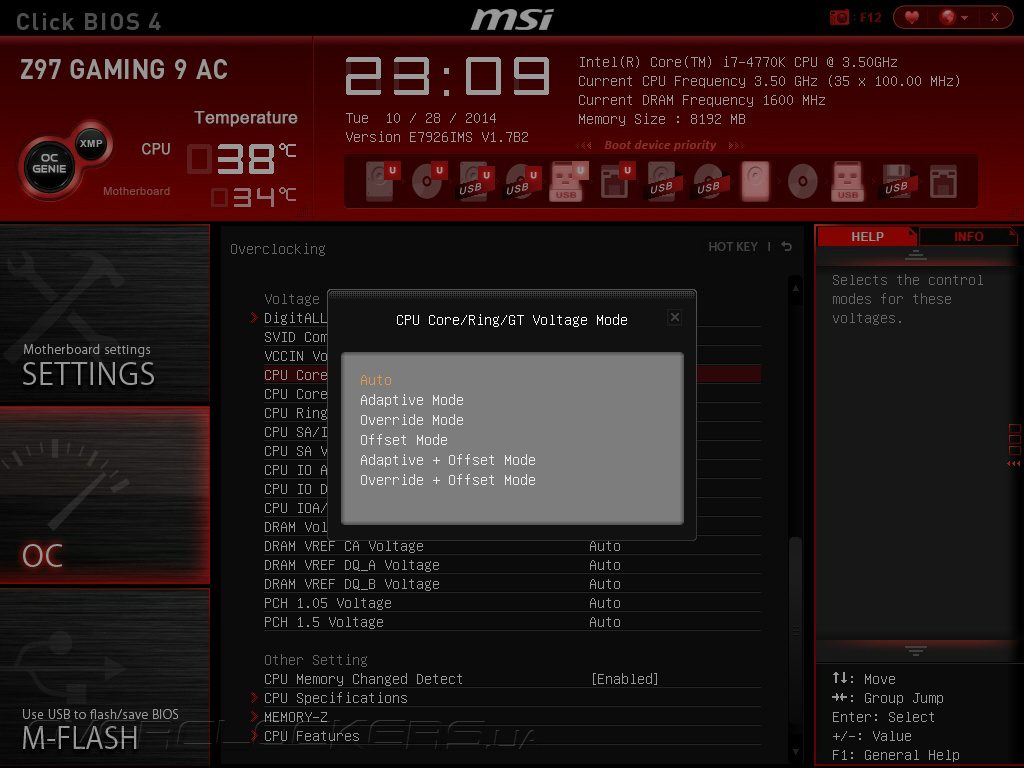Open the OC overclocking section

pyautogui.click(x=104, y=494)
